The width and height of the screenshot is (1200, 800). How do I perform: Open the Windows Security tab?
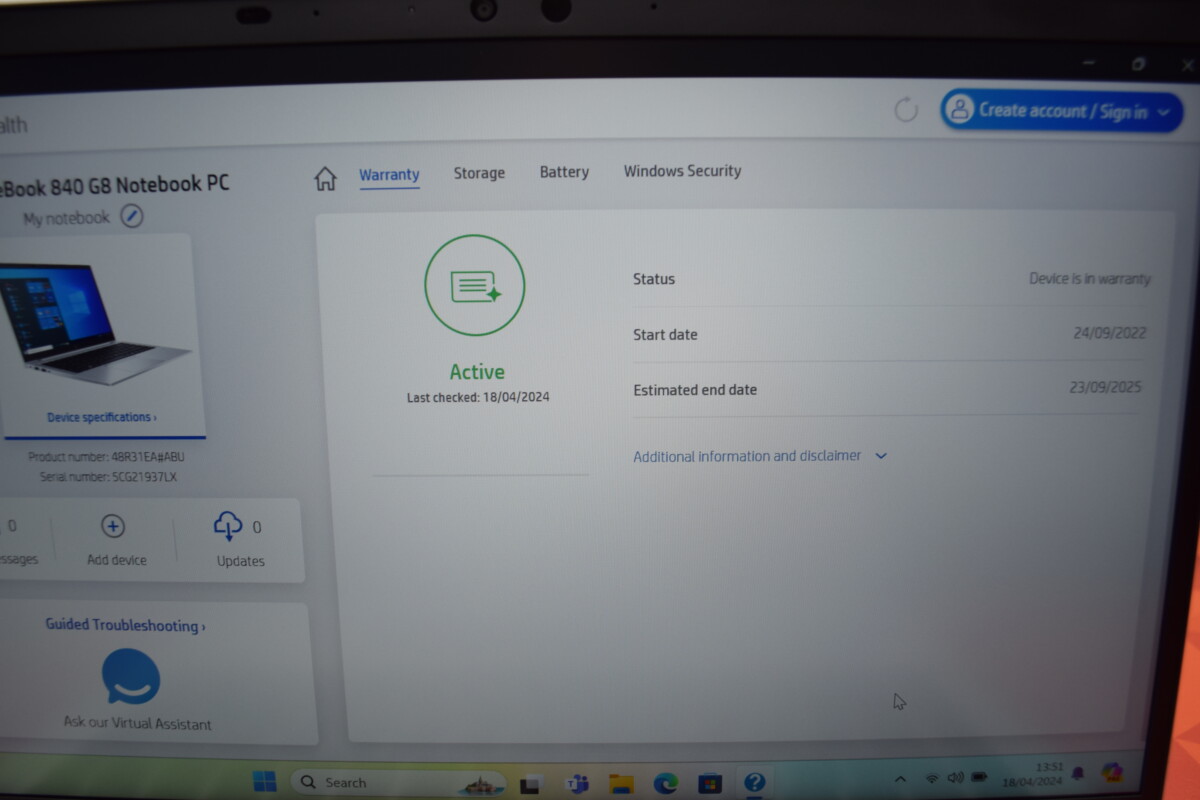[x=683, y=171]
